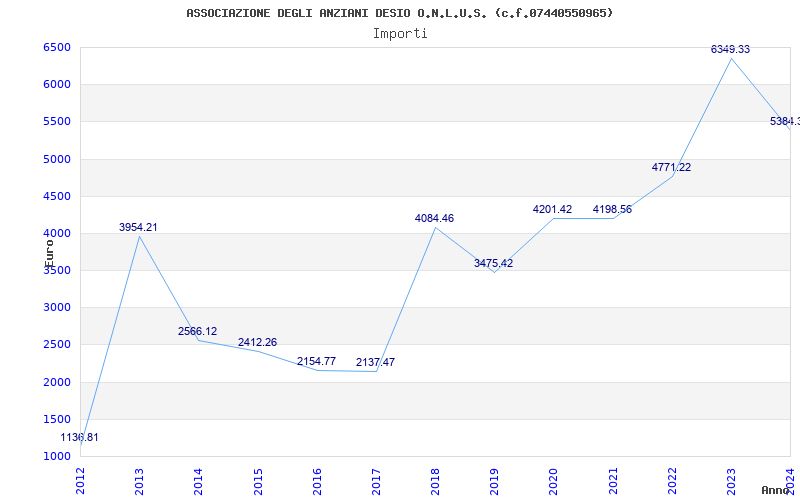Click the x-axis year label 2019
Viewport: 800px width, 500px height.
coord(494,481)
